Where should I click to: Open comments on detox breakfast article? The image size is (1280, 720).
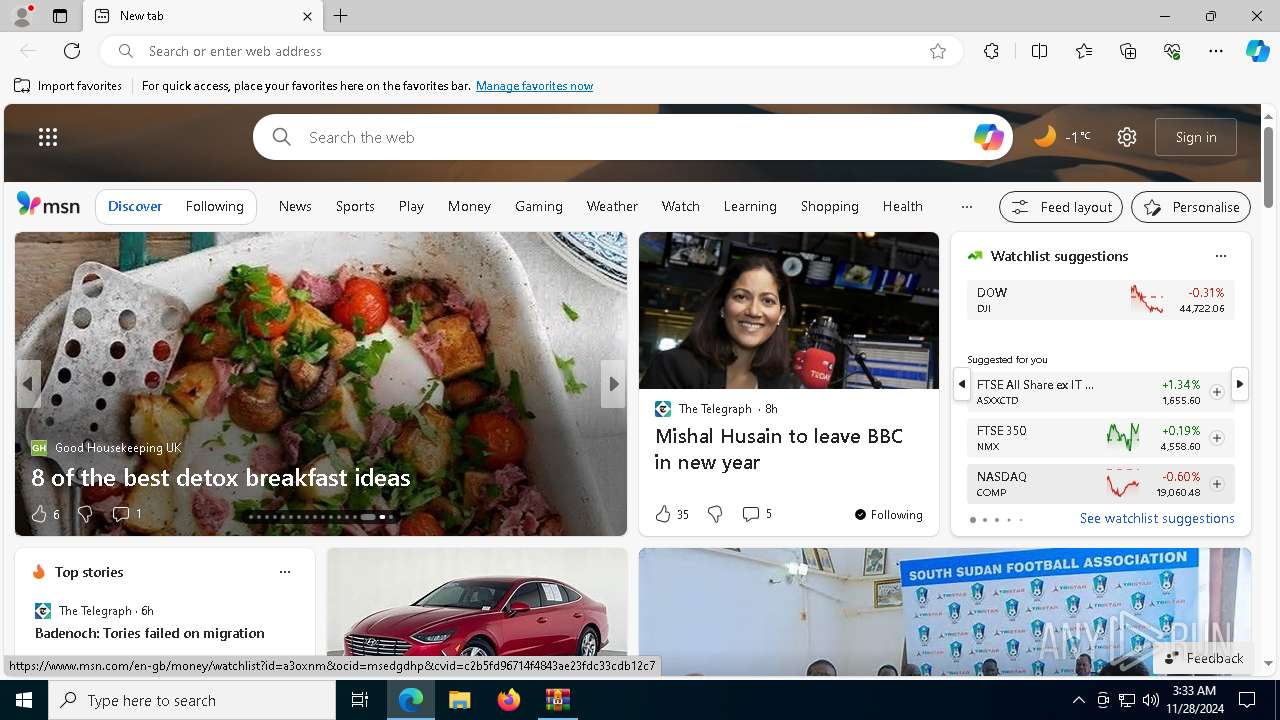[x=126, y=514]
